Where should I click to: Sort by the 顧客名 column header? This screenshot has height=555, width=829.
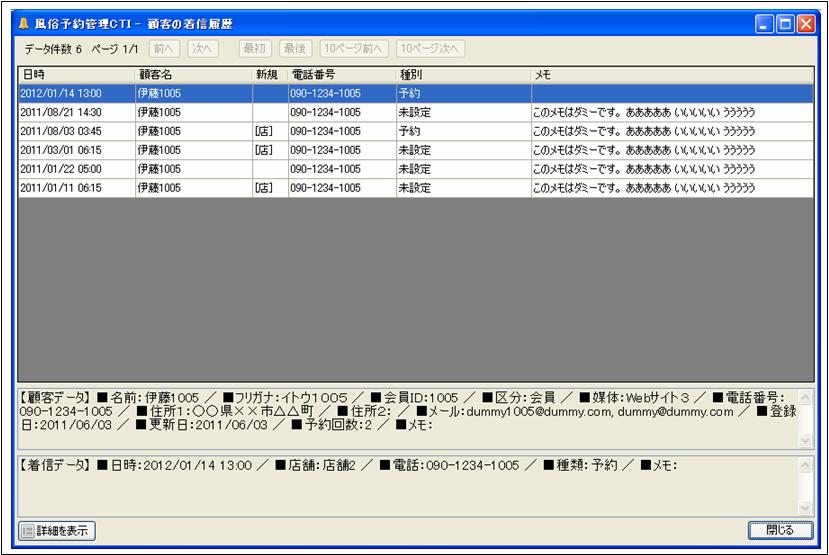193,75
